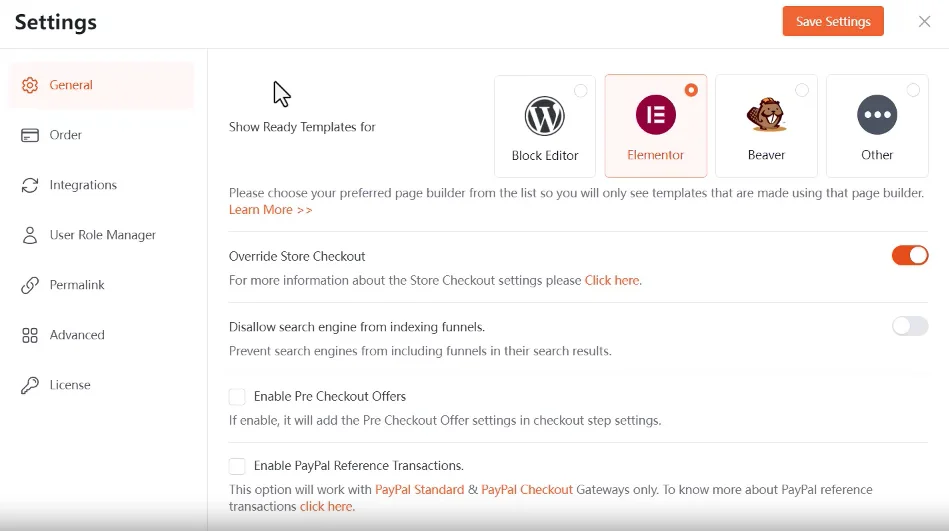Viewport: 949px width, 531px height.
Task: Select the Other page builder radio button
Action: pyautogui.click(x=913, y=90)
